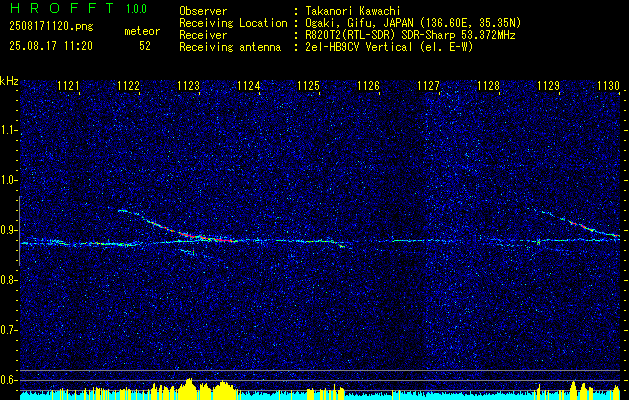
Task: Click the red meteor echo peak near 1123
Action: 193,235
